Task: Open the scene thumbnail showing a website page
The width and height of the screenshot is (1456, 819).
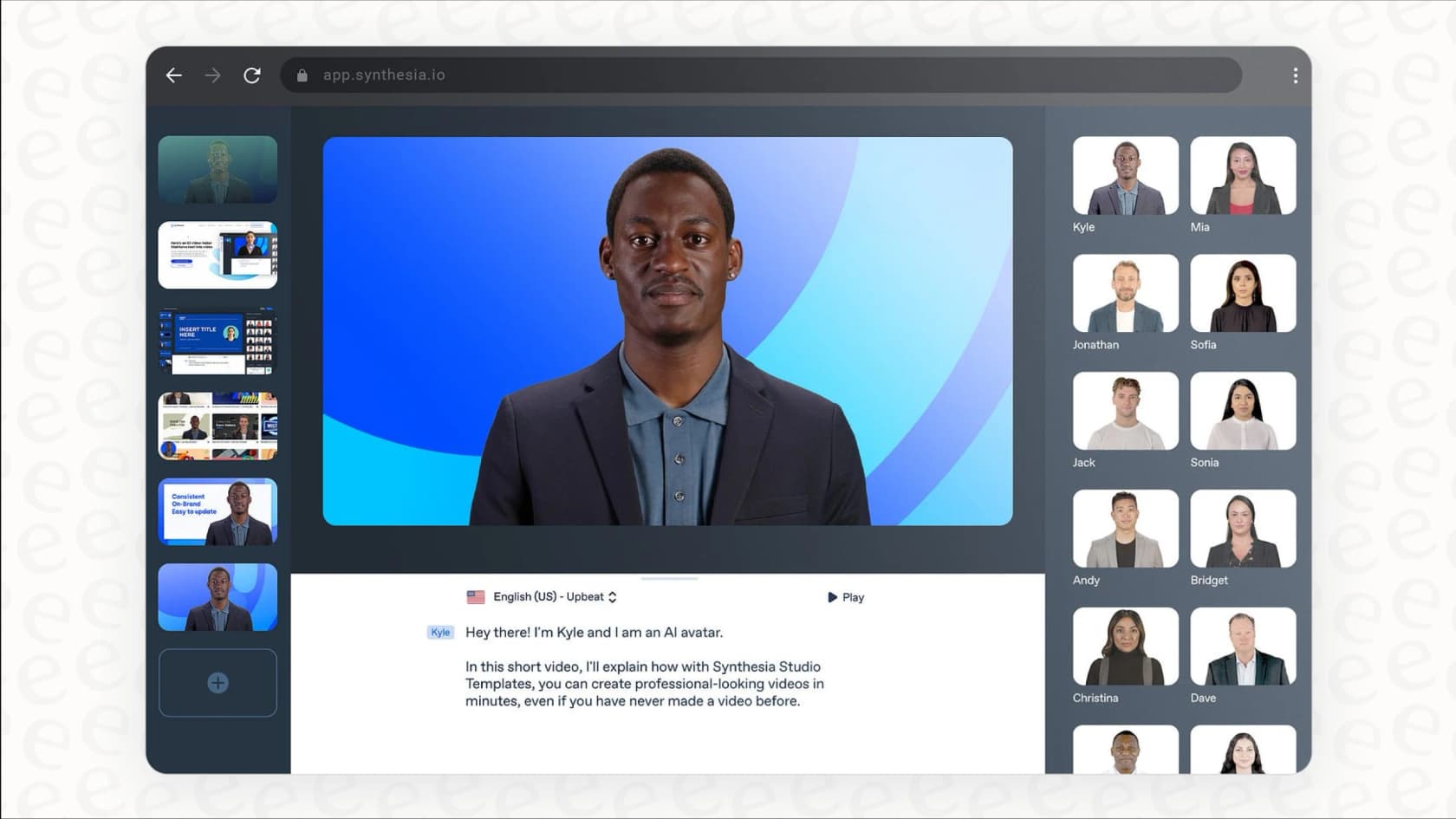Action: (x=218, y=256)
